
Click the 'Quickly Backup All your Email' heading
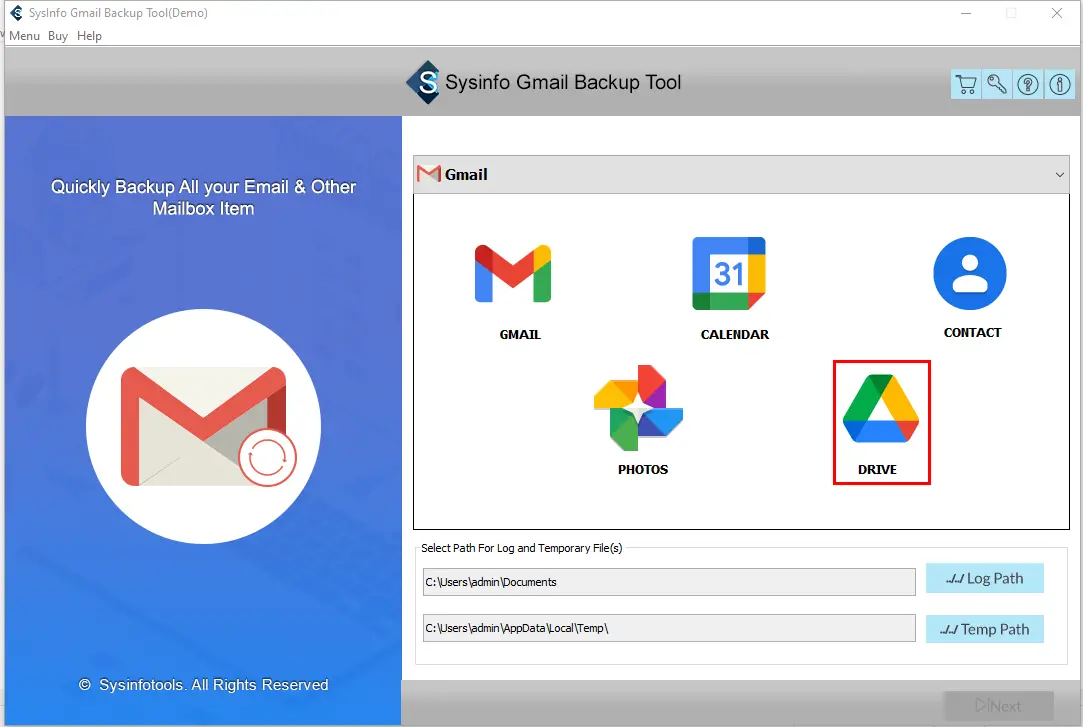[204, 197]
